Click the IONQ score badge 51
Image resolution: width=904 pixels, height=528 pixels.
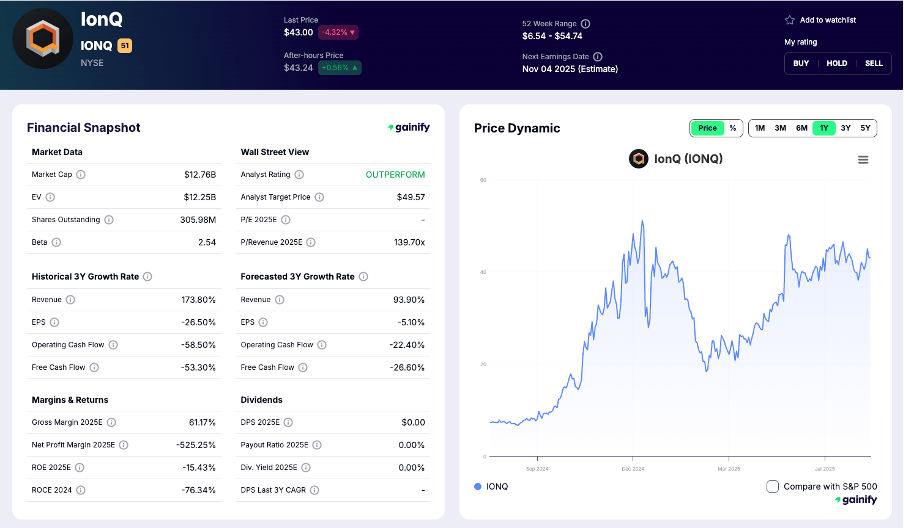[125, 46]
